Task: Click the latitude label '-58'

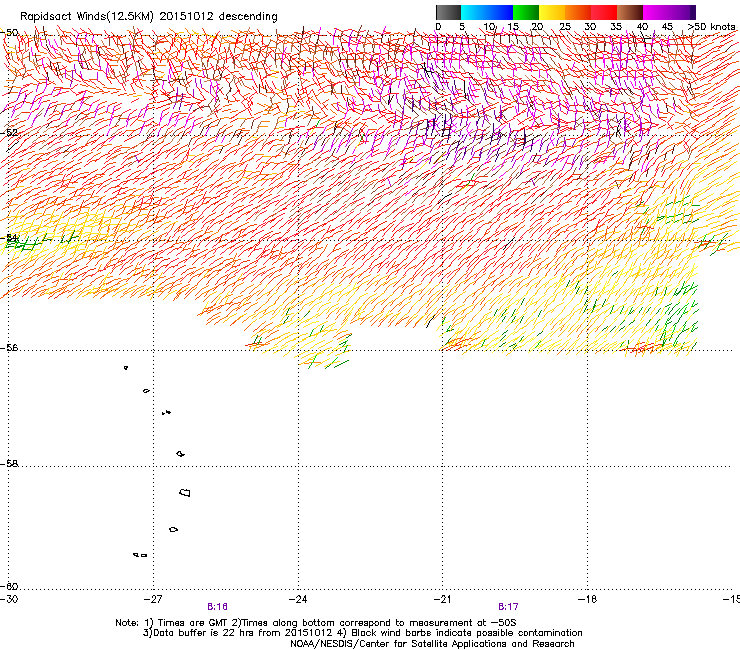Action: click(9, 464)
